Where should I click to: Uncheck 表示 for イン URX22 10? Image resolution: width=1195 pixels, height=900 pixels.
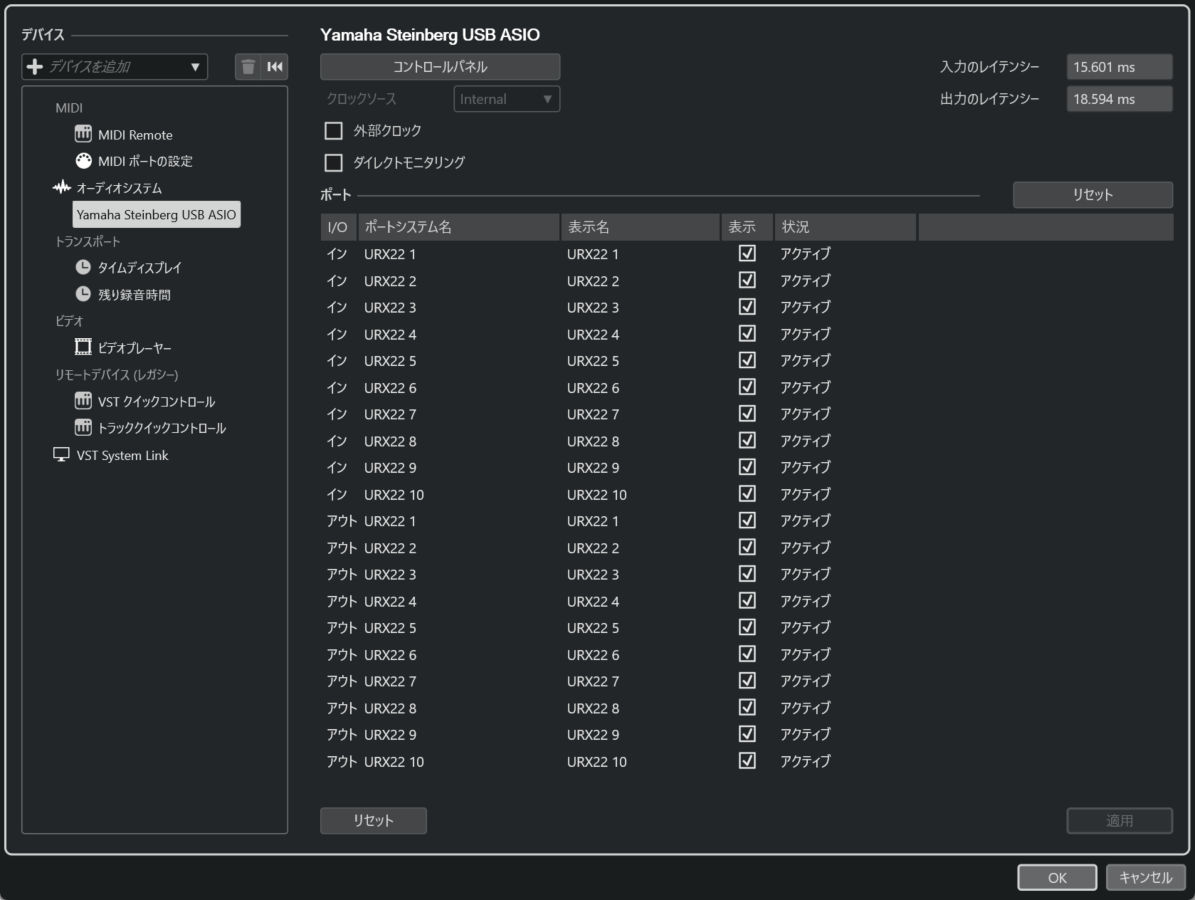(x=748, y=494)
